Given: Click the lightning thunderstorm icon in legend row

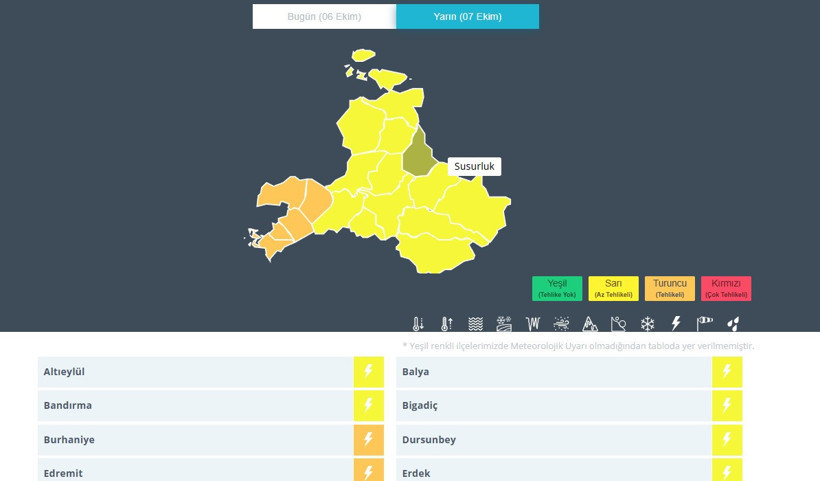Looking at the screenshot, I should click(676, 324).
